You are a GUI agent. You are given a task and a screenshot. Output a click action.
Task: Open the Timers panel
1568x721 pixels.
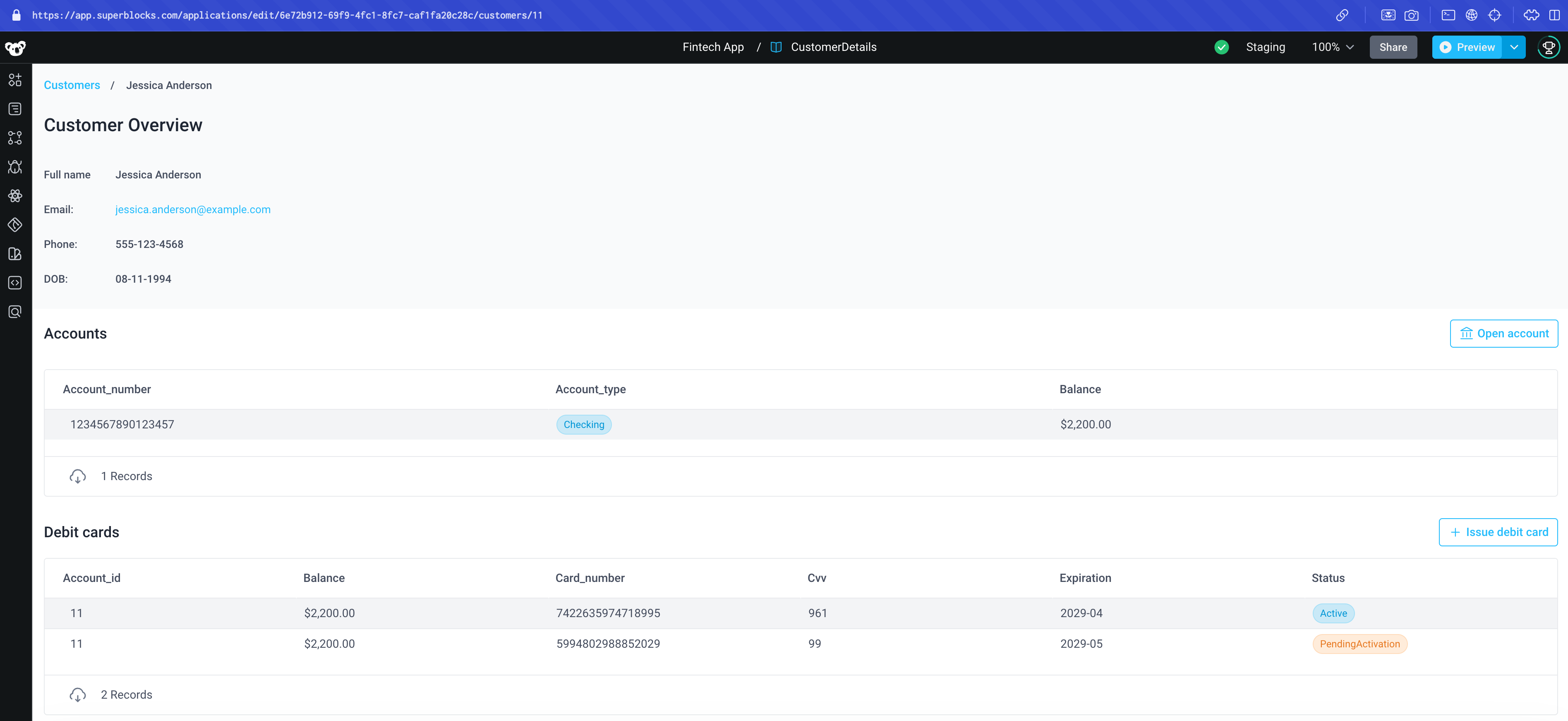(x=14, y=225)
